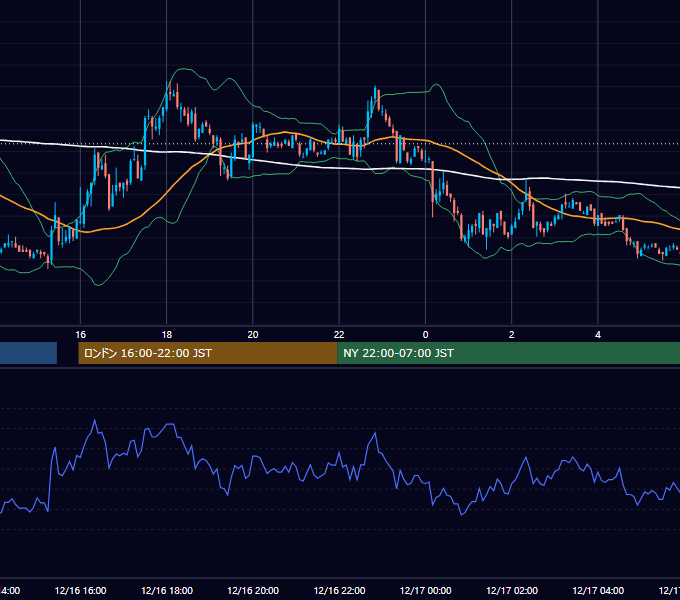Select the blue session bar before ロンドン

tap(28, 353)
